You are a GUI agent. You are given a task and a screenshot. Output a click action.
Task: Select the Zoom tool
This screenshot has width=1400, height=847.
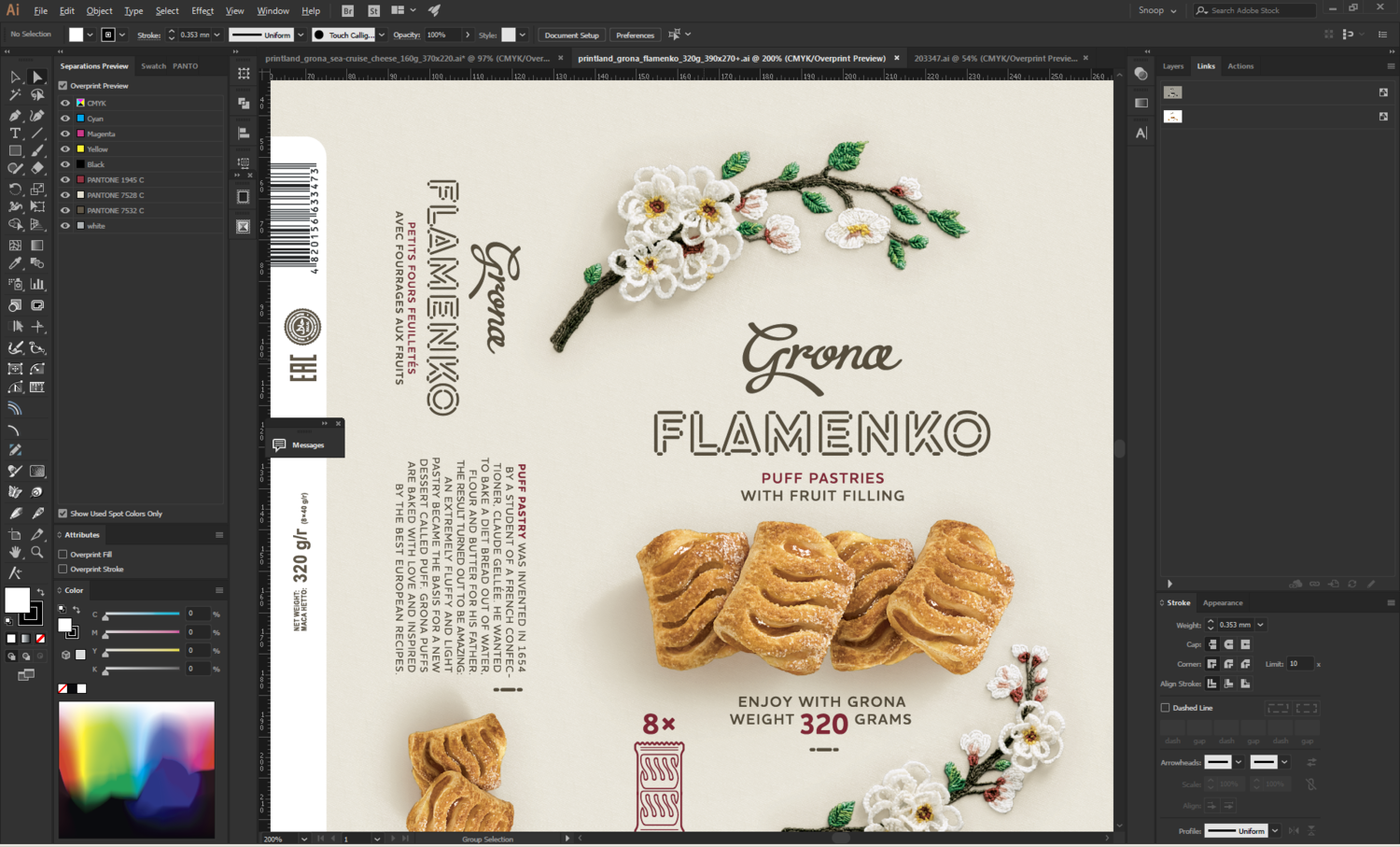click(x=37, y=553)
